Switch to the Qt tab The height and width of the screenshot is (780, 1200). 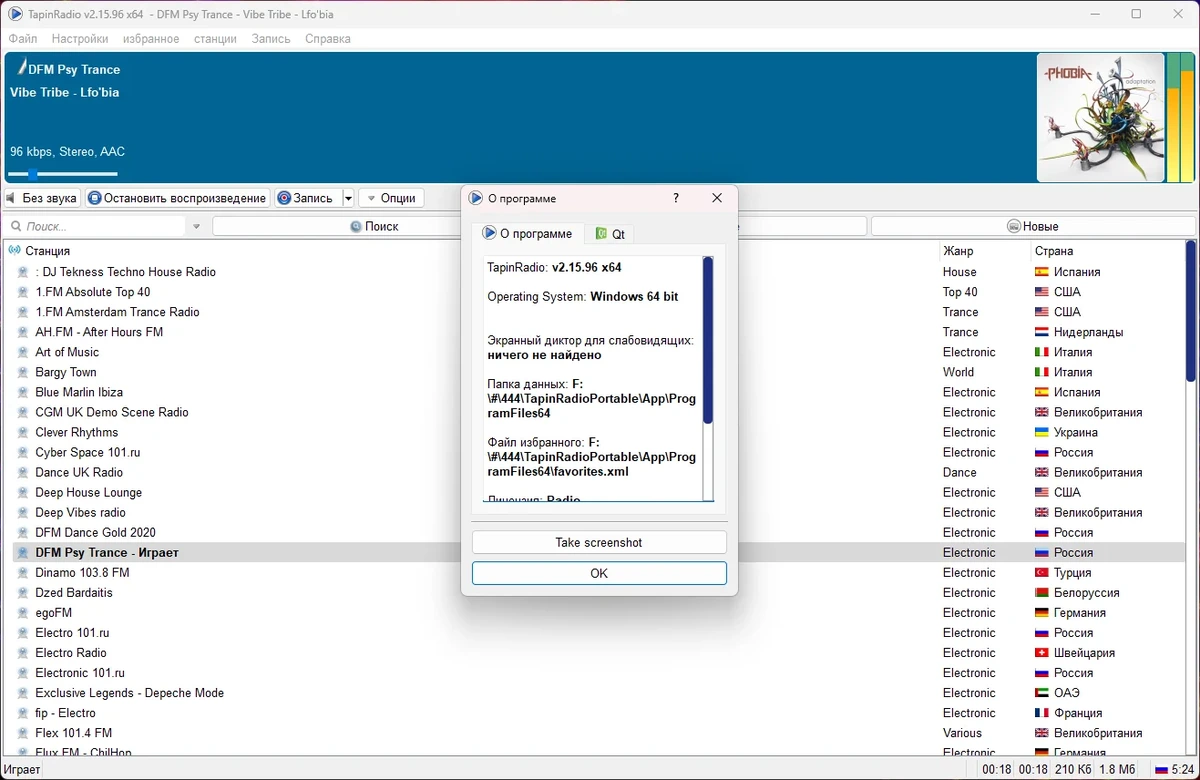tap(610, 234)
